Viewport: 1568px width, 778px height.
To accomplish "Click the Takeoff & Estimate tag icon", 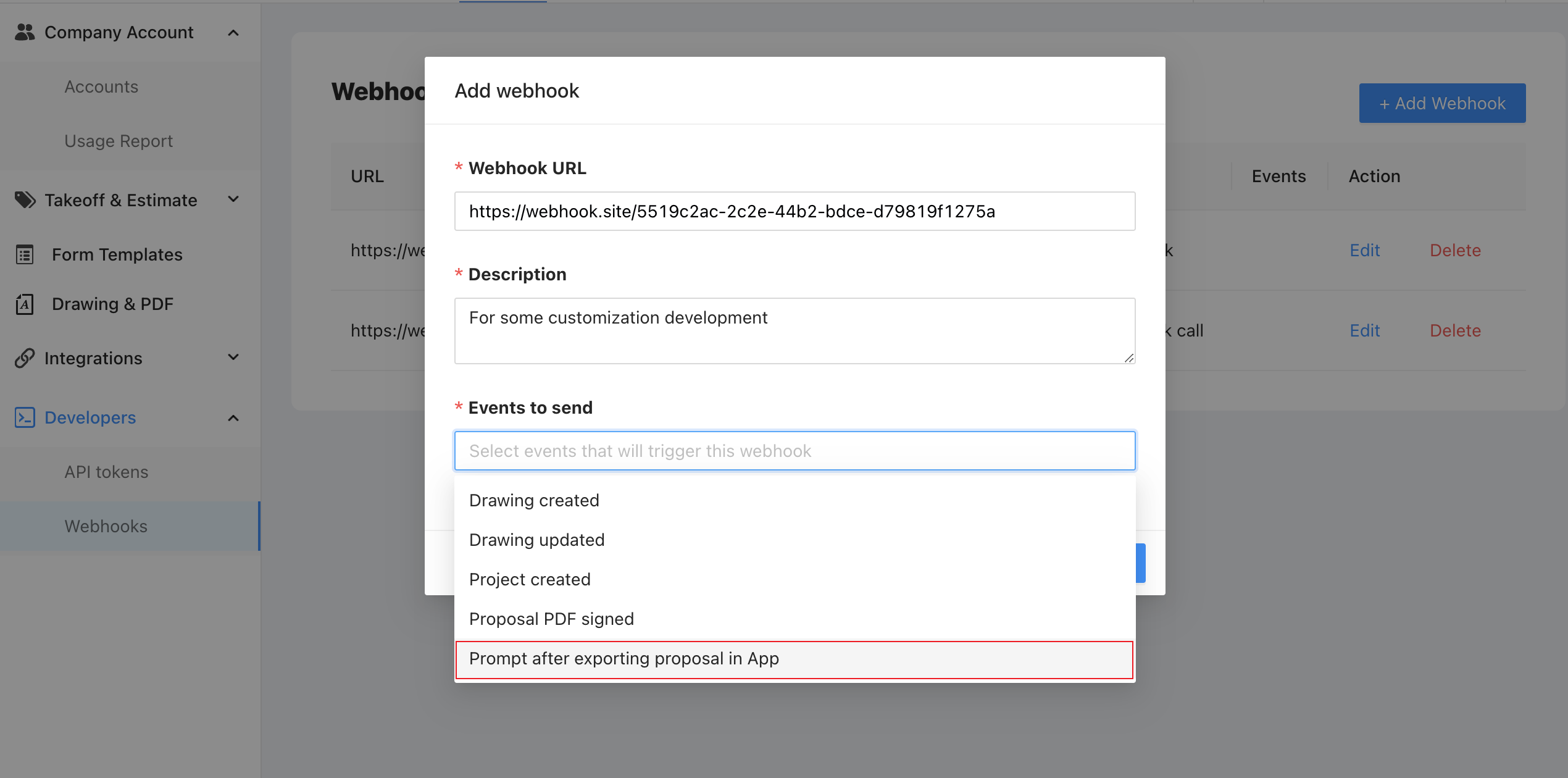I will pyautogui.click(x=25, y=200).
